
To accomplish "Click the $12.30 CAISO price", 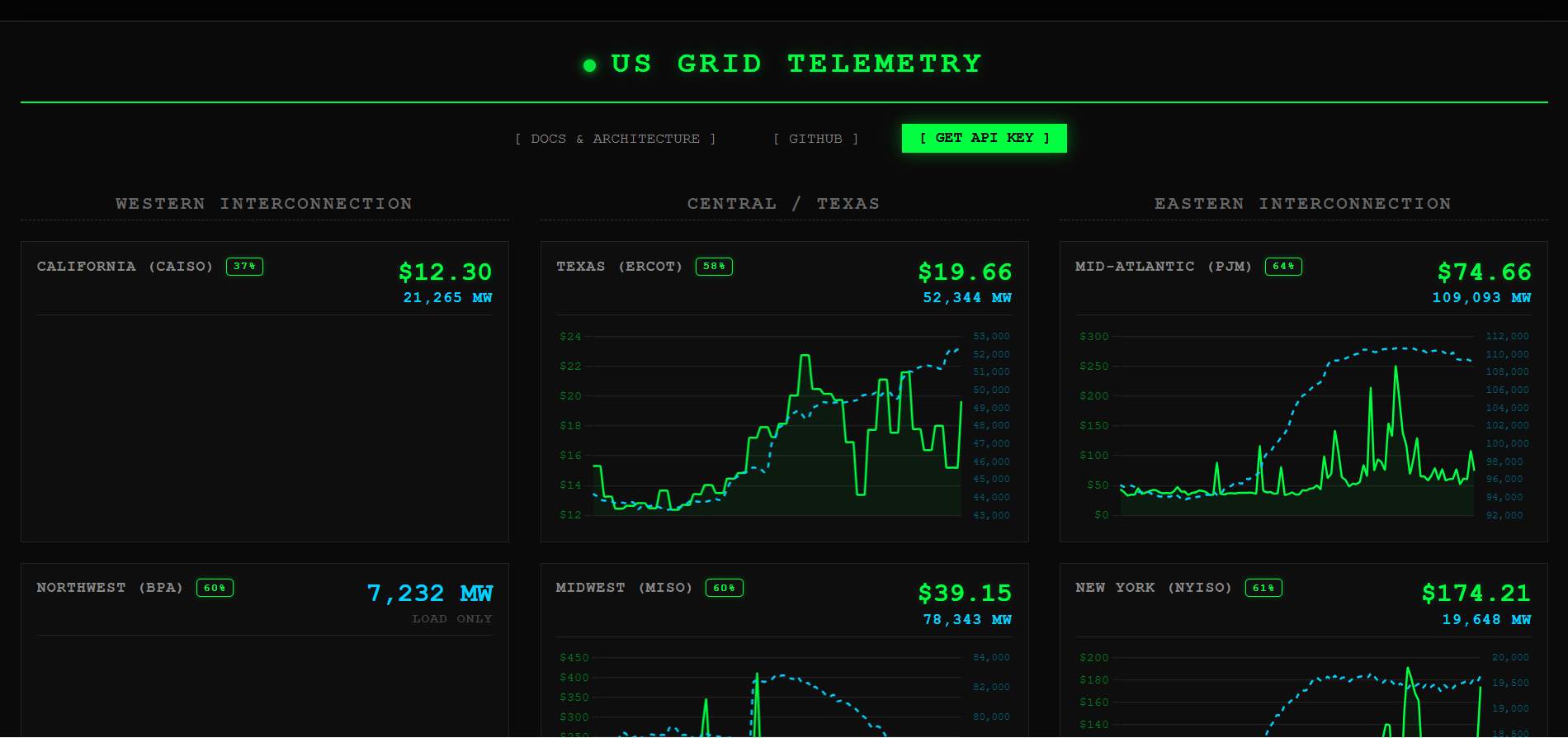I will 446,272.
